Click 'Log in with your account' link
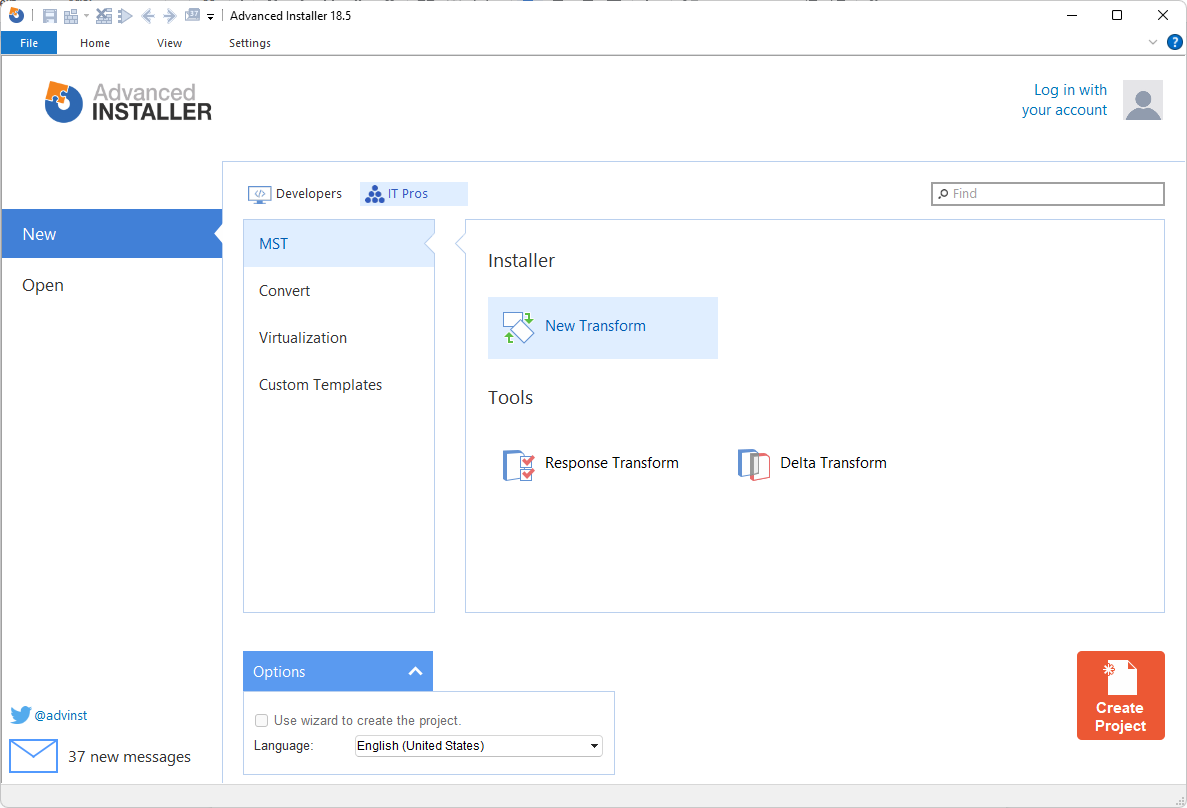 (x=1064, y=100)
